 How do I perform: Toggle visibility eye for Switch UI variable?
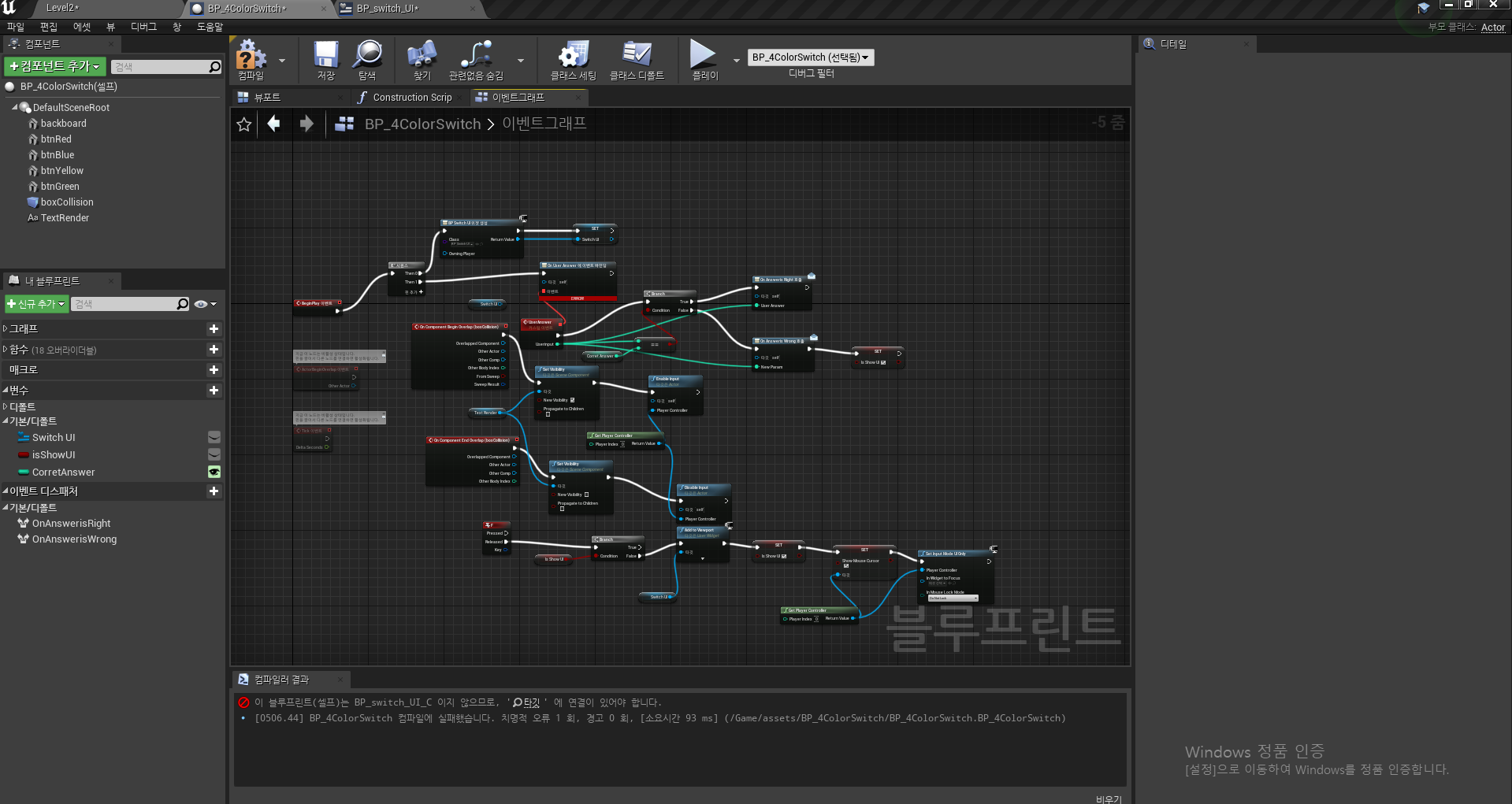tap(214, 438)
